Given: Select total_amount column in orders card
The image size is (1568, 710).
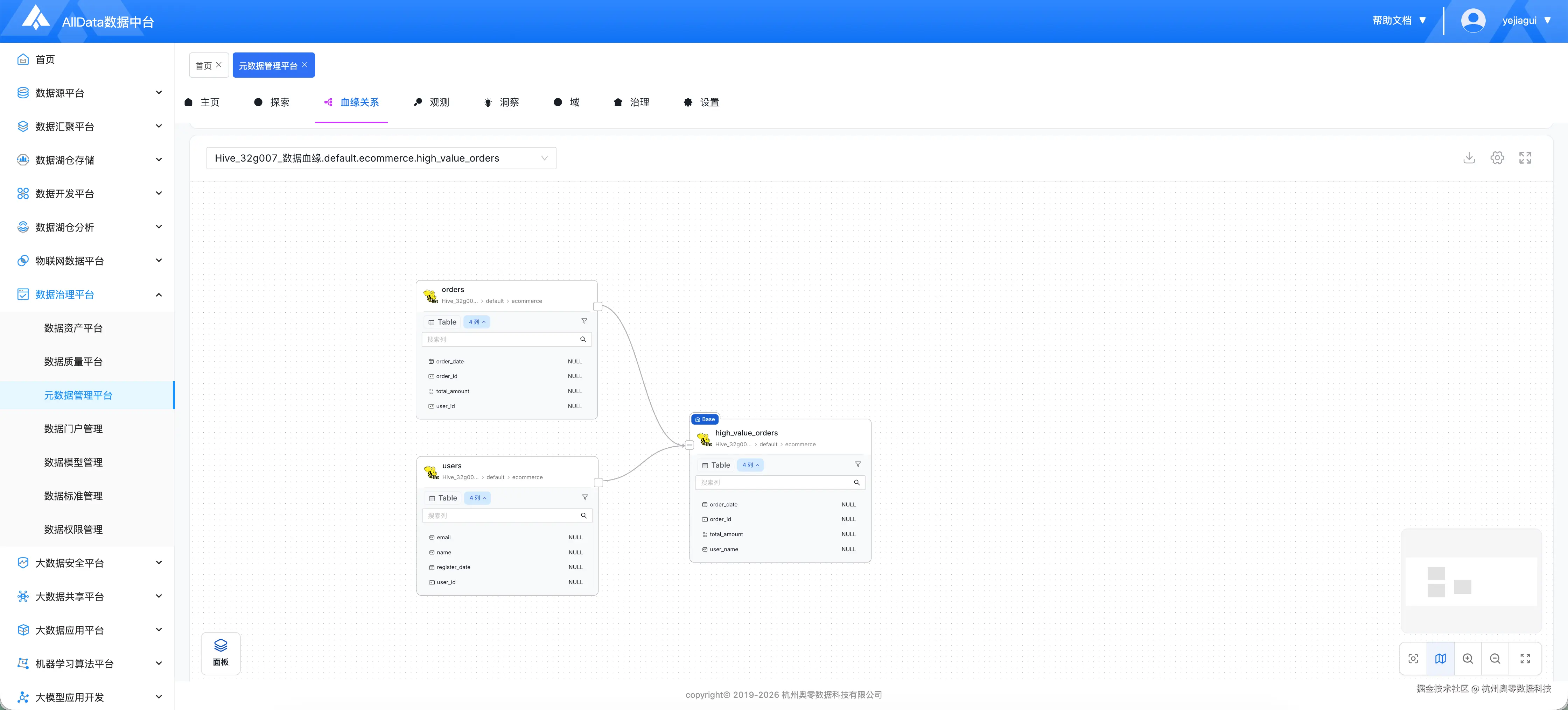Looking at the screenshot, I should pos(506,391).
